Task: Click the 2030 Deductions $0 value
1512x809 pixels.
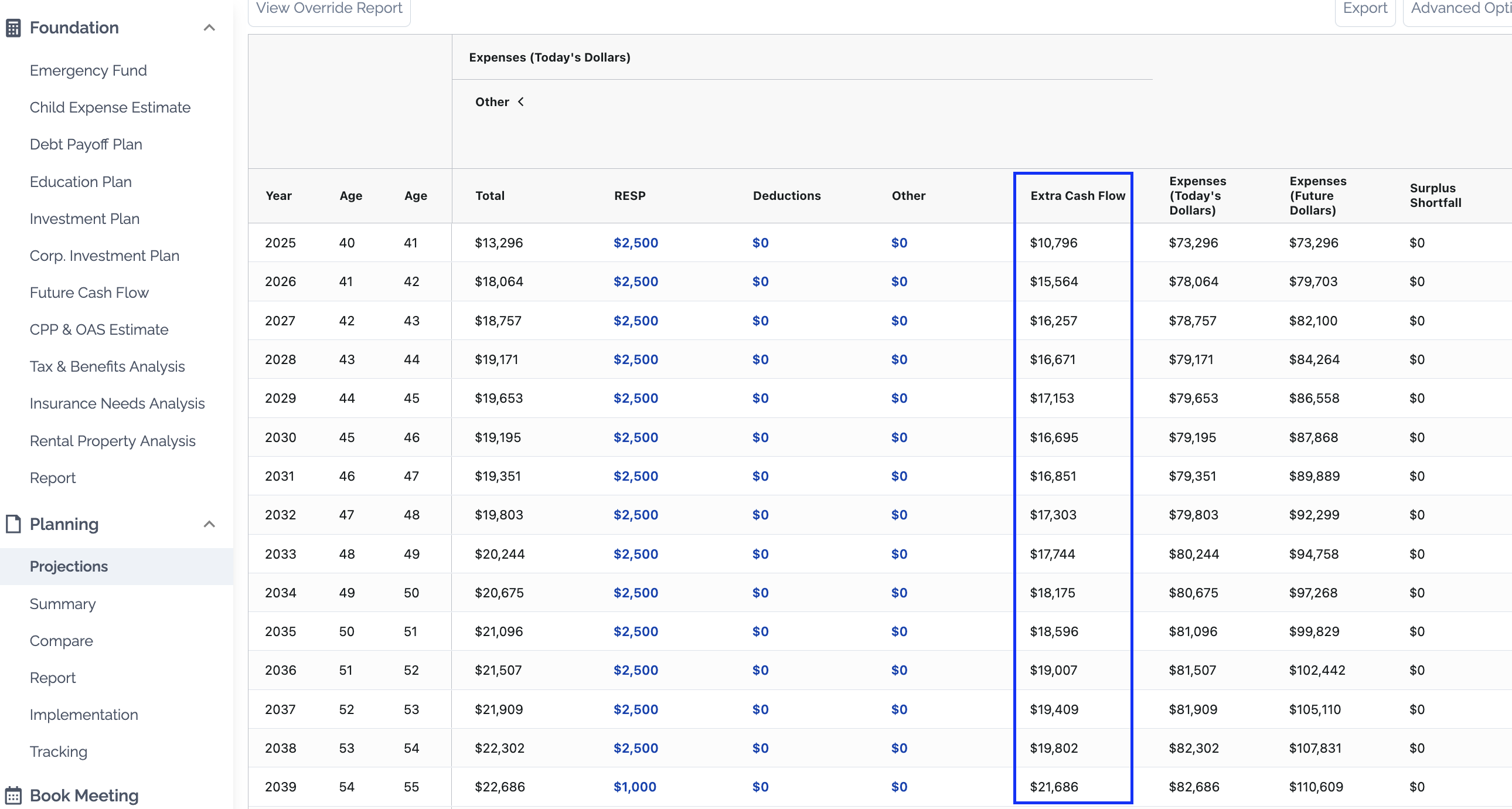Action: [x=760, y=437]
